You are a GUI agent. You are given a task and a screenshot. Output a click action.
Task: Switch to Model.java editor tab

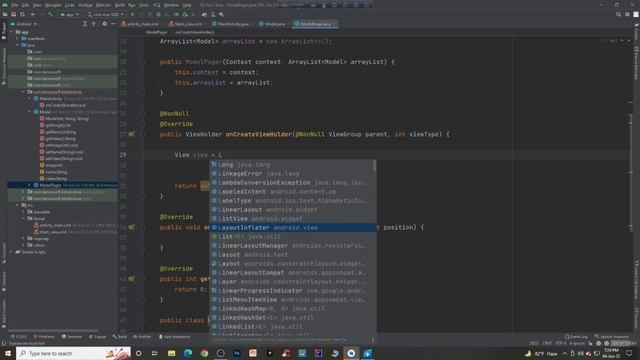[272, 24]
